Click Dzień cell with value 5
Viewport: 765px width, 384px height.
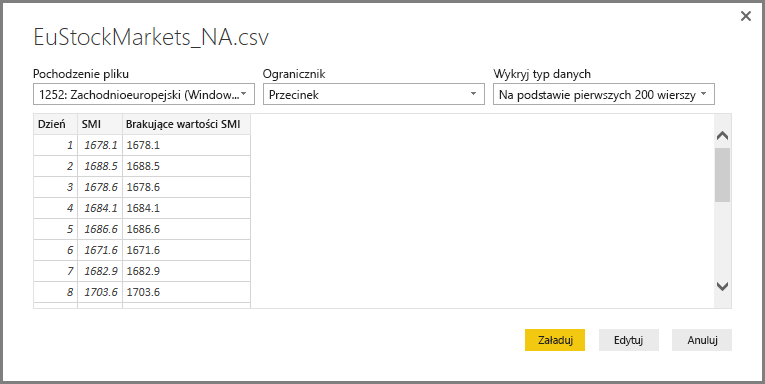pos(55,229)
